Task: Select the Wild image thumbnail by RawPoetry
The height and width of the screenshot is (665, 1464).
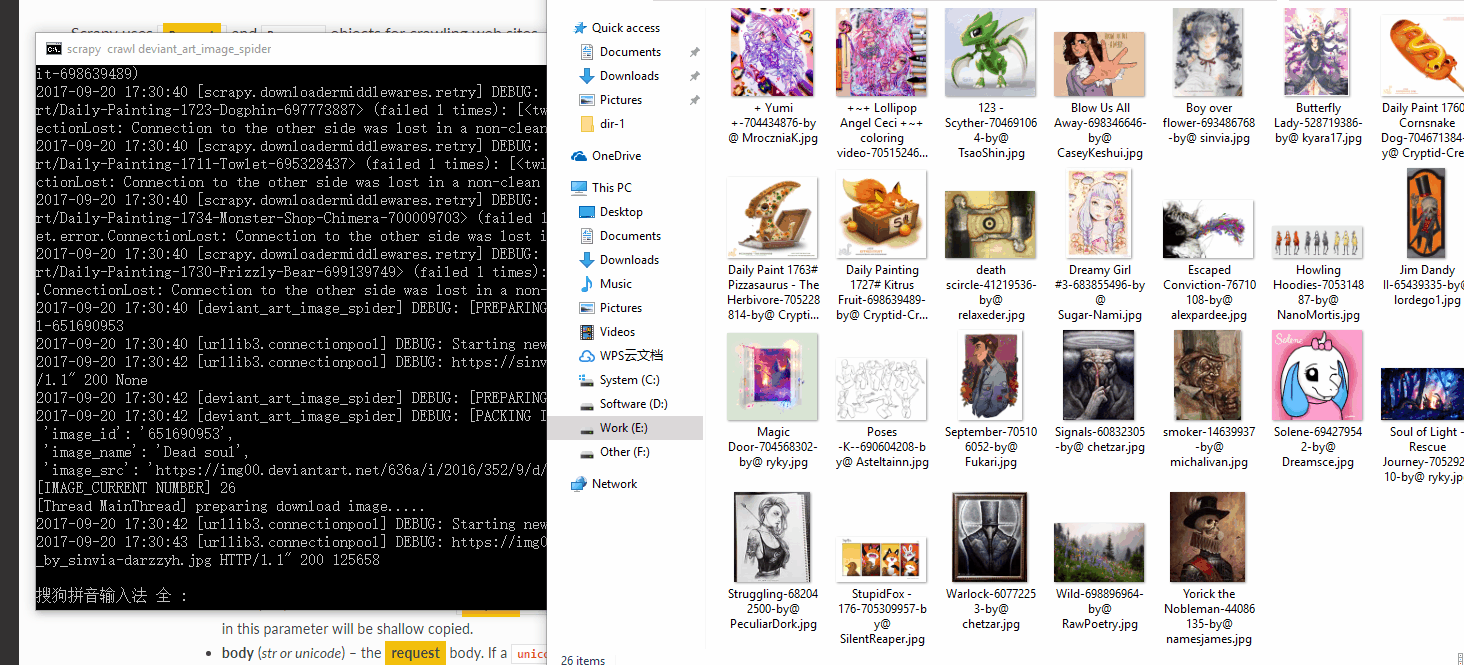Action: click(1100, 552)
